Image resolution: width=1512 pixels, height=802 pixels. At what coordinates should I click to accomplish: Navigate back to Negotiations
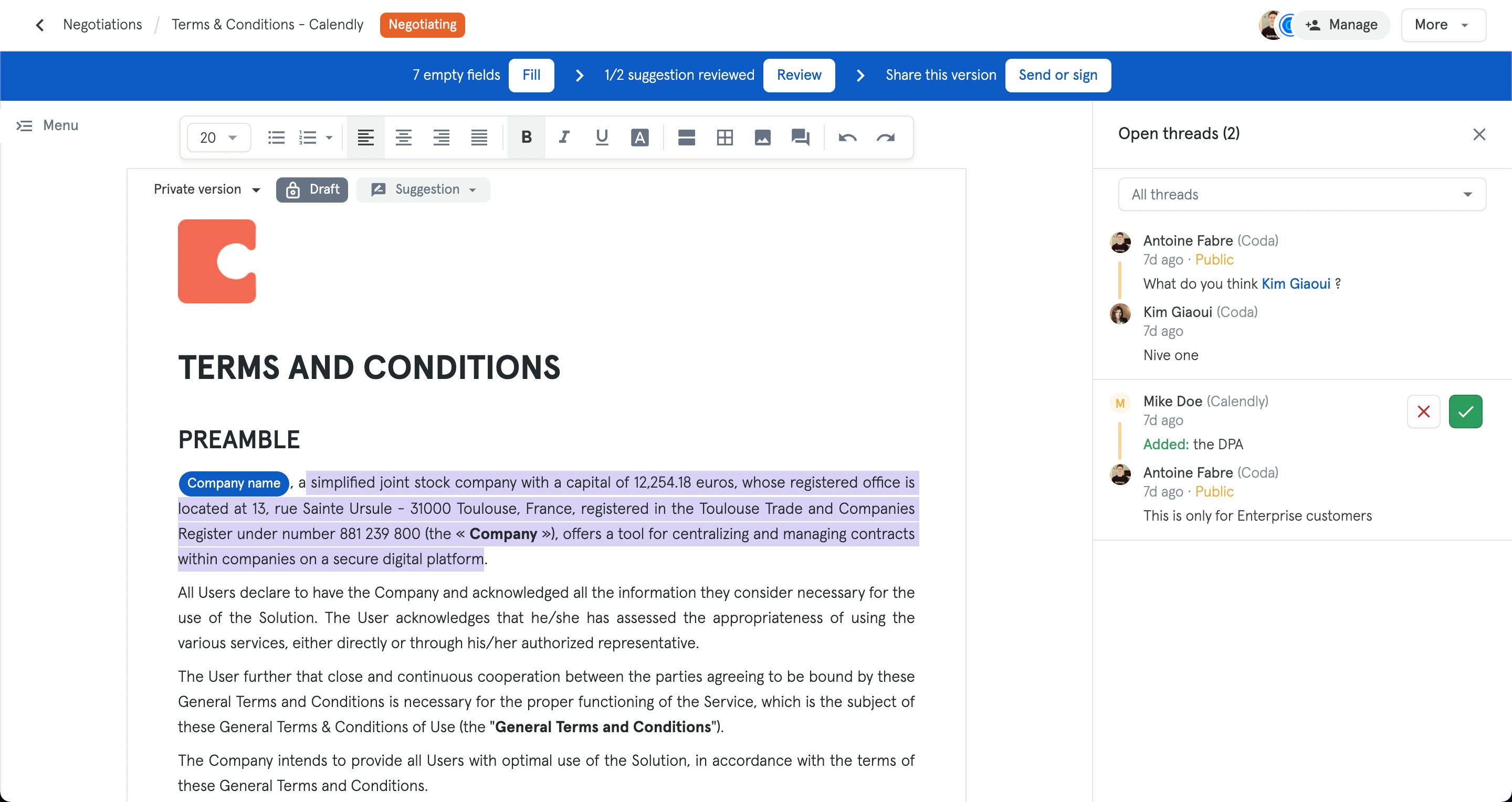click(x=103, y=25)
